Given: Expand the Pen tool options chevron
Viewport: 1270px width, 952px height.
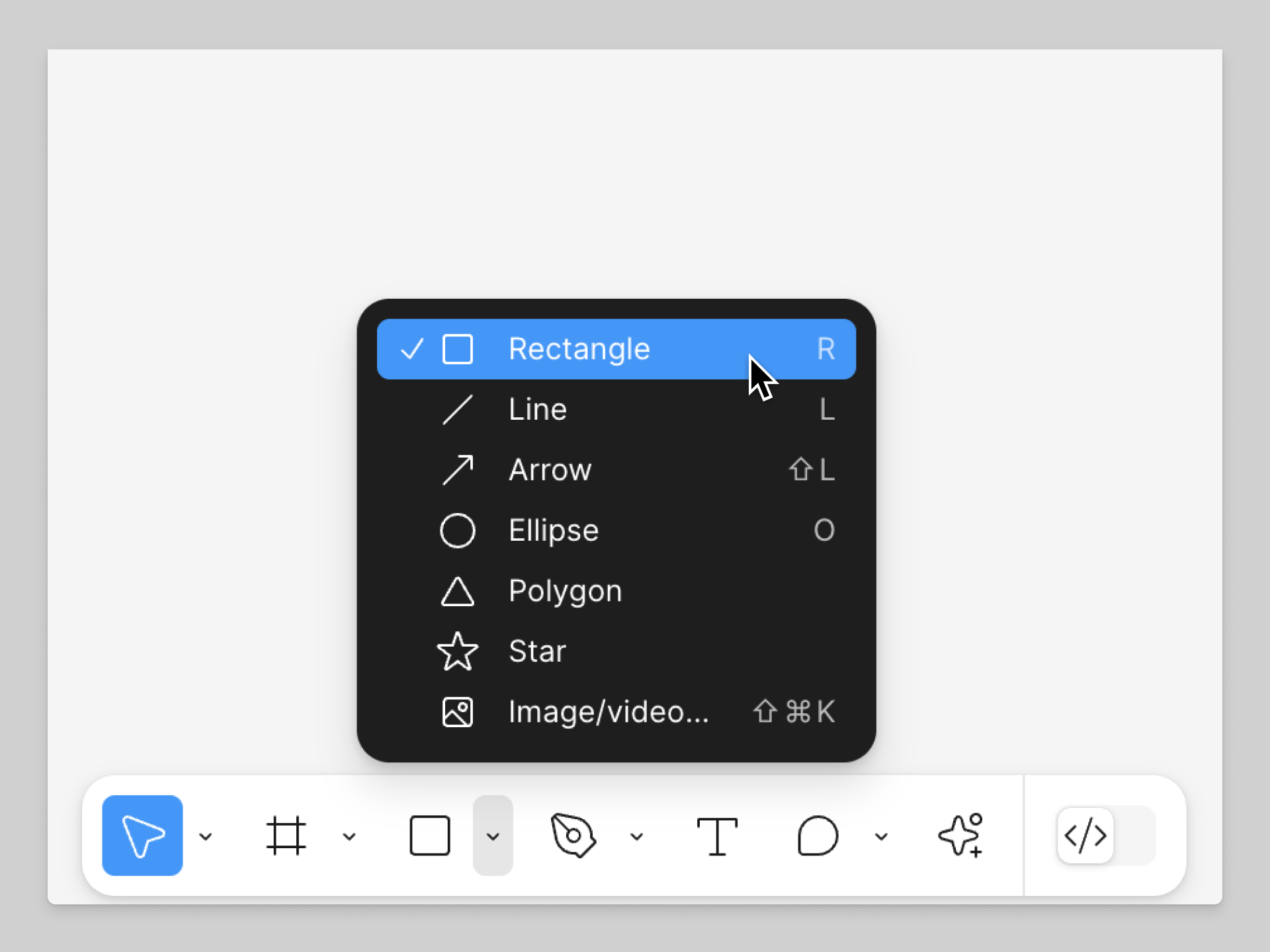Looking at the screenshot, I should coord(637,837).
